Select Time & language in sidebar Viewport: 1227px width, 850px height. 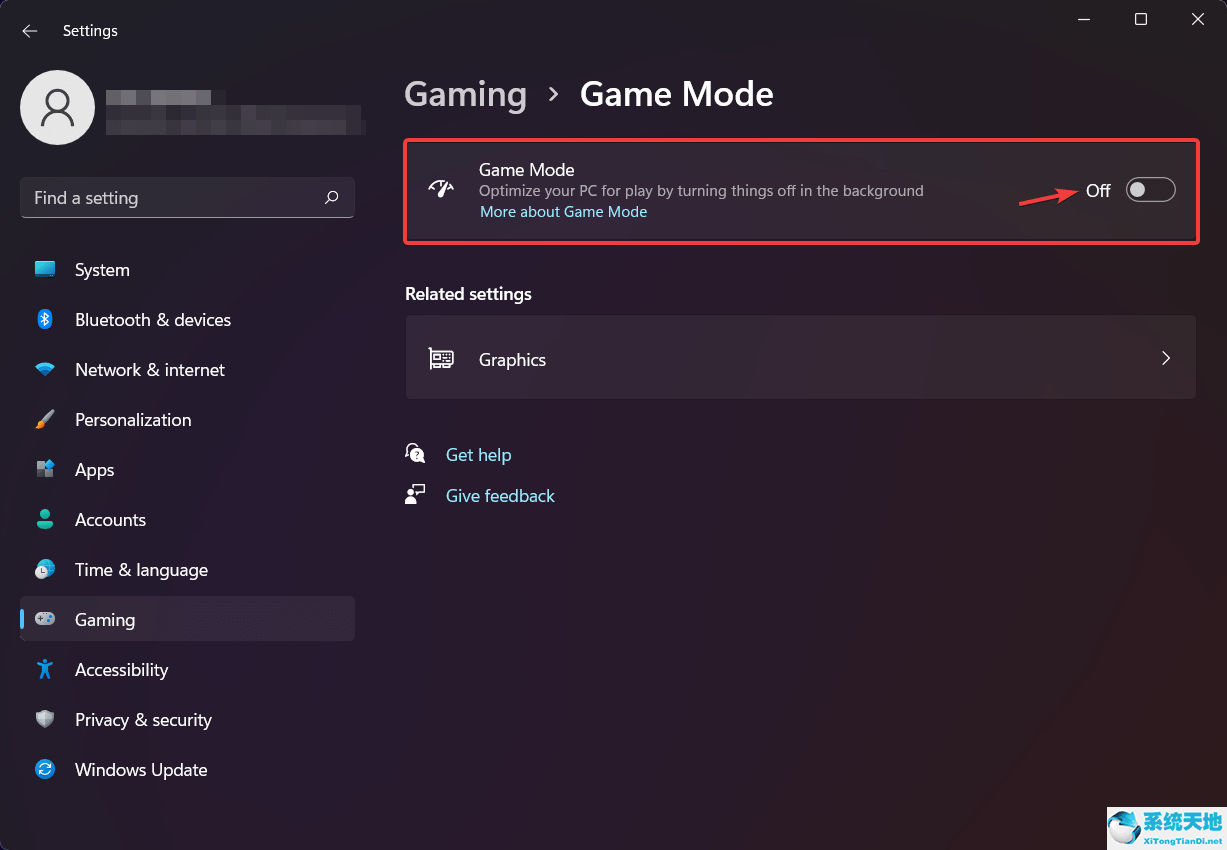pos(141,569)
